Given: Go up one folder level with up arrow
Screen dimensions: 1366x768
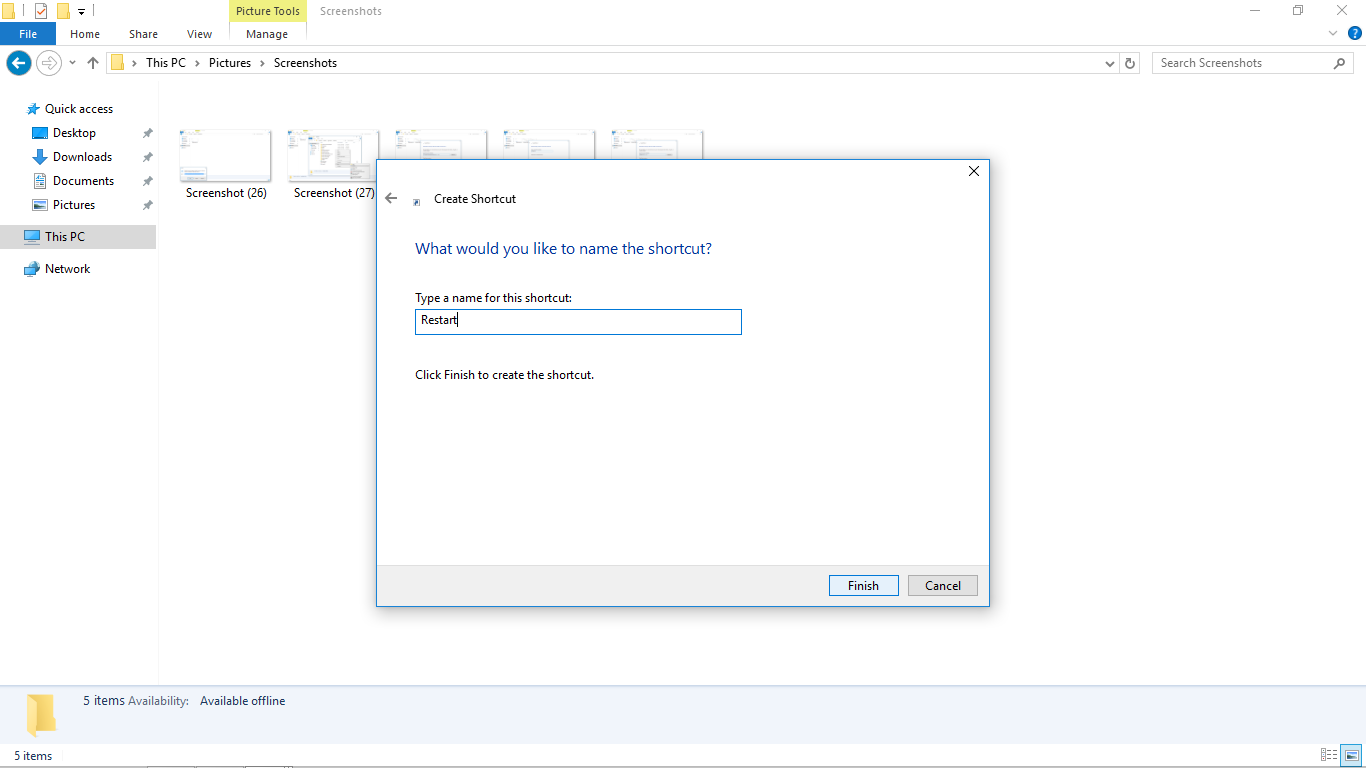Looking at the screenshot, I should click(93, 63).
